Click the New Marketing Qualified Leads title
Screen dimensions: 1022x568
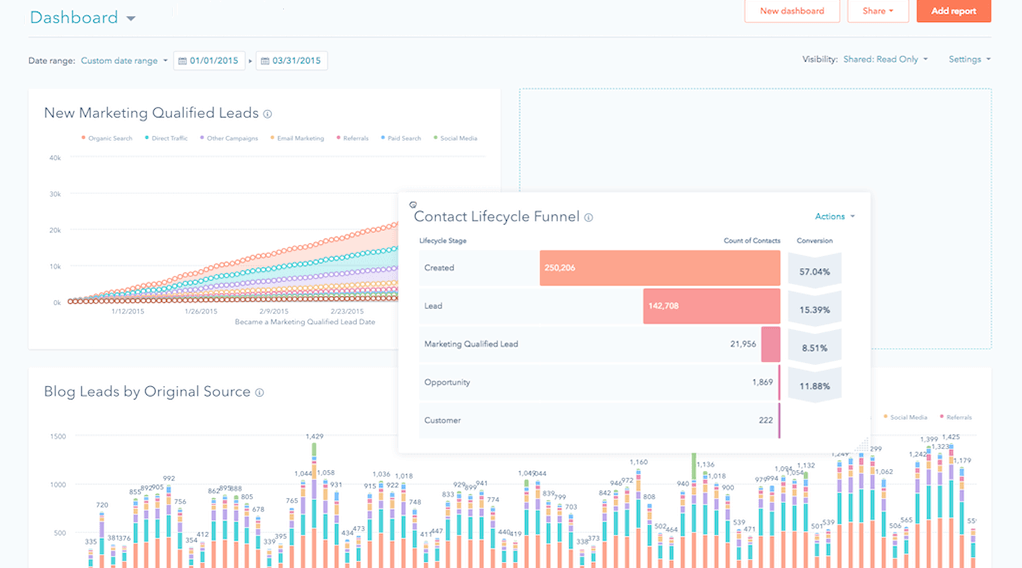tap(151, 113)
